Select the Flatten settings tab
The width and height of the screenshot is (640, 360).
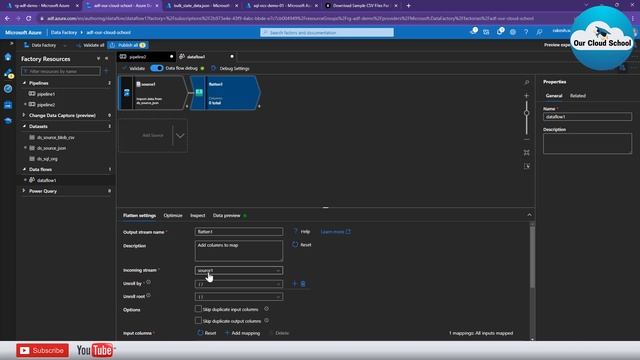tap(139, 216)
